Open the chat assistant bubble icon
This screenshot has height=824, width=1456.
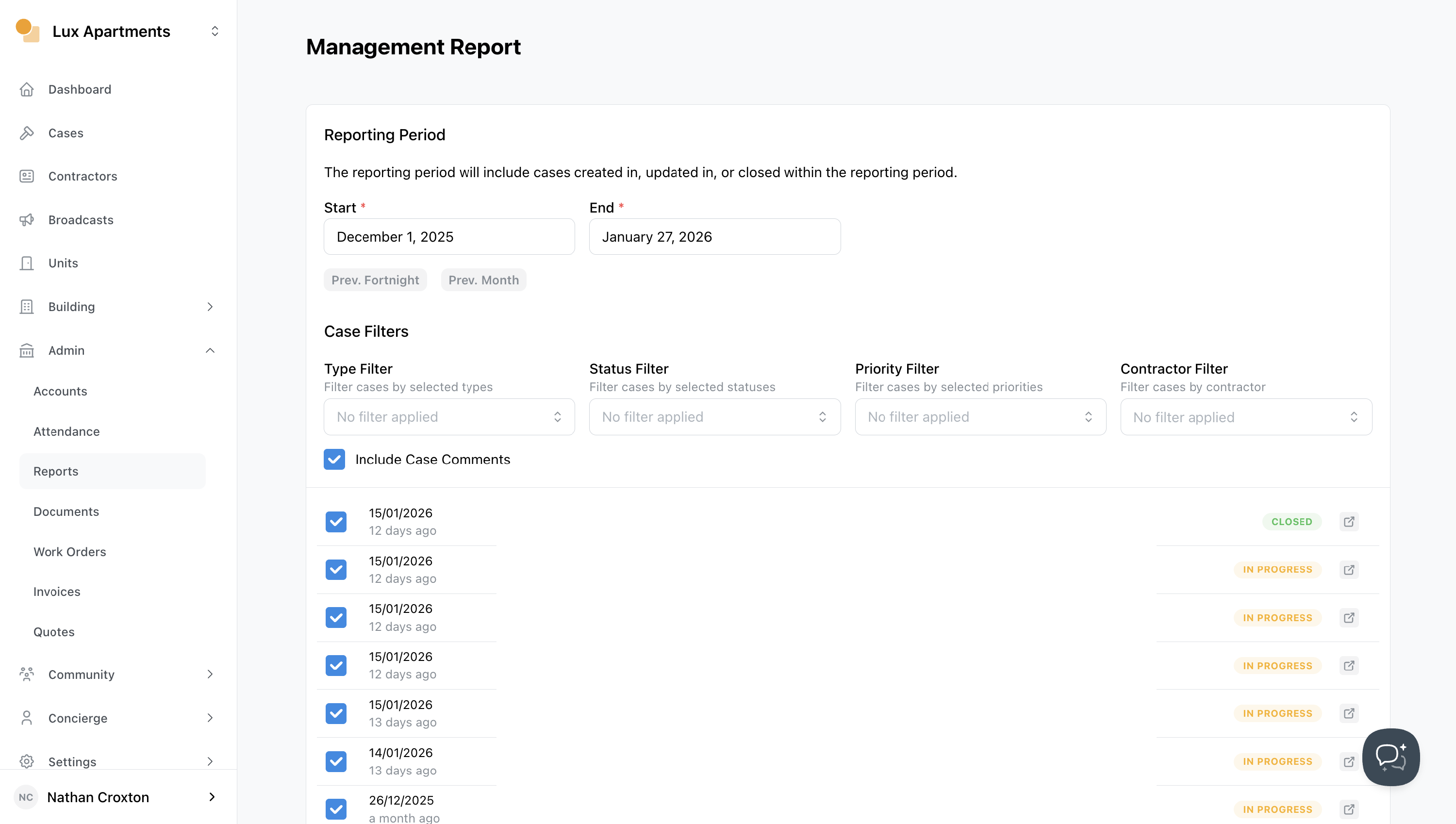[1390, 757]
